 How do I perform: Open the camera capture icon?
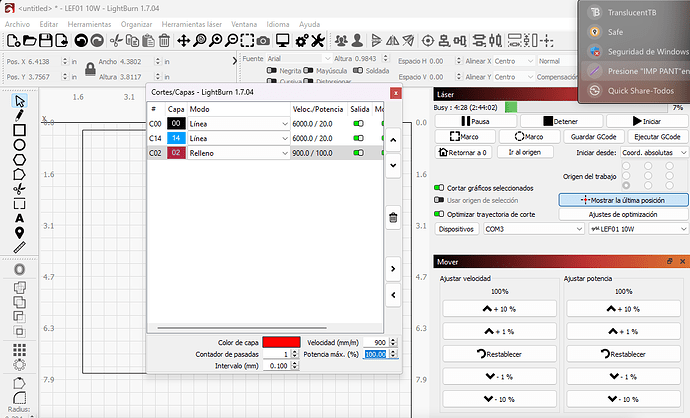[x=263, y=41]
